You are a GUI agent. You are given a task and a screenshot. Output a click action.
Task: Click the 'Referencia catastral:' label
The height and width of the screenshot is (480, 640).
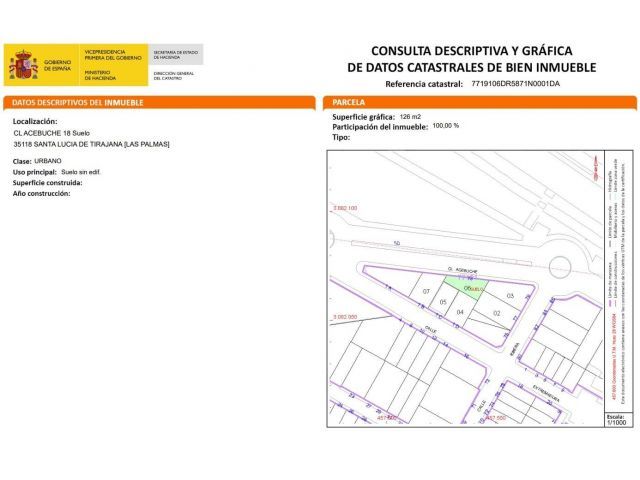(424, 84)
